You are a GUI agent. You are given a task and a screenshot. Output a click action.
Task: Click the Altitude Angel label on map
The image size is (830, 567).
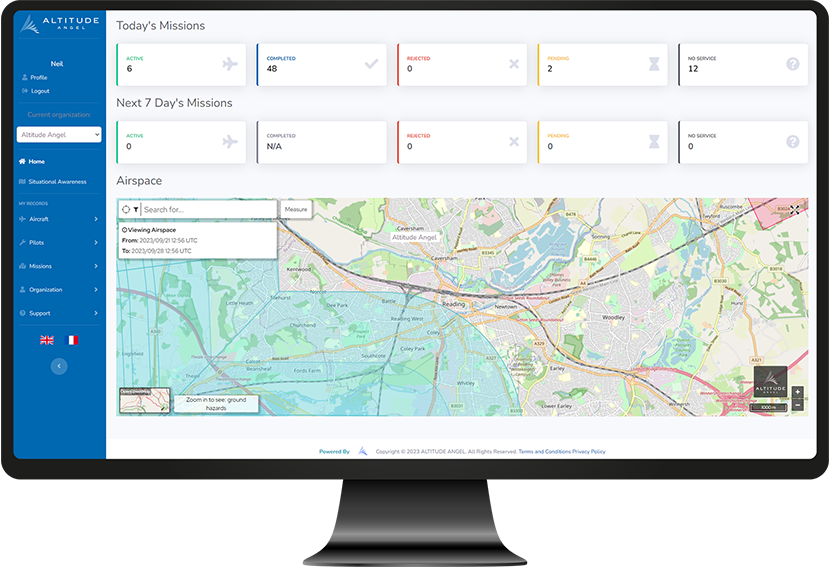click(x=414, y=237)
